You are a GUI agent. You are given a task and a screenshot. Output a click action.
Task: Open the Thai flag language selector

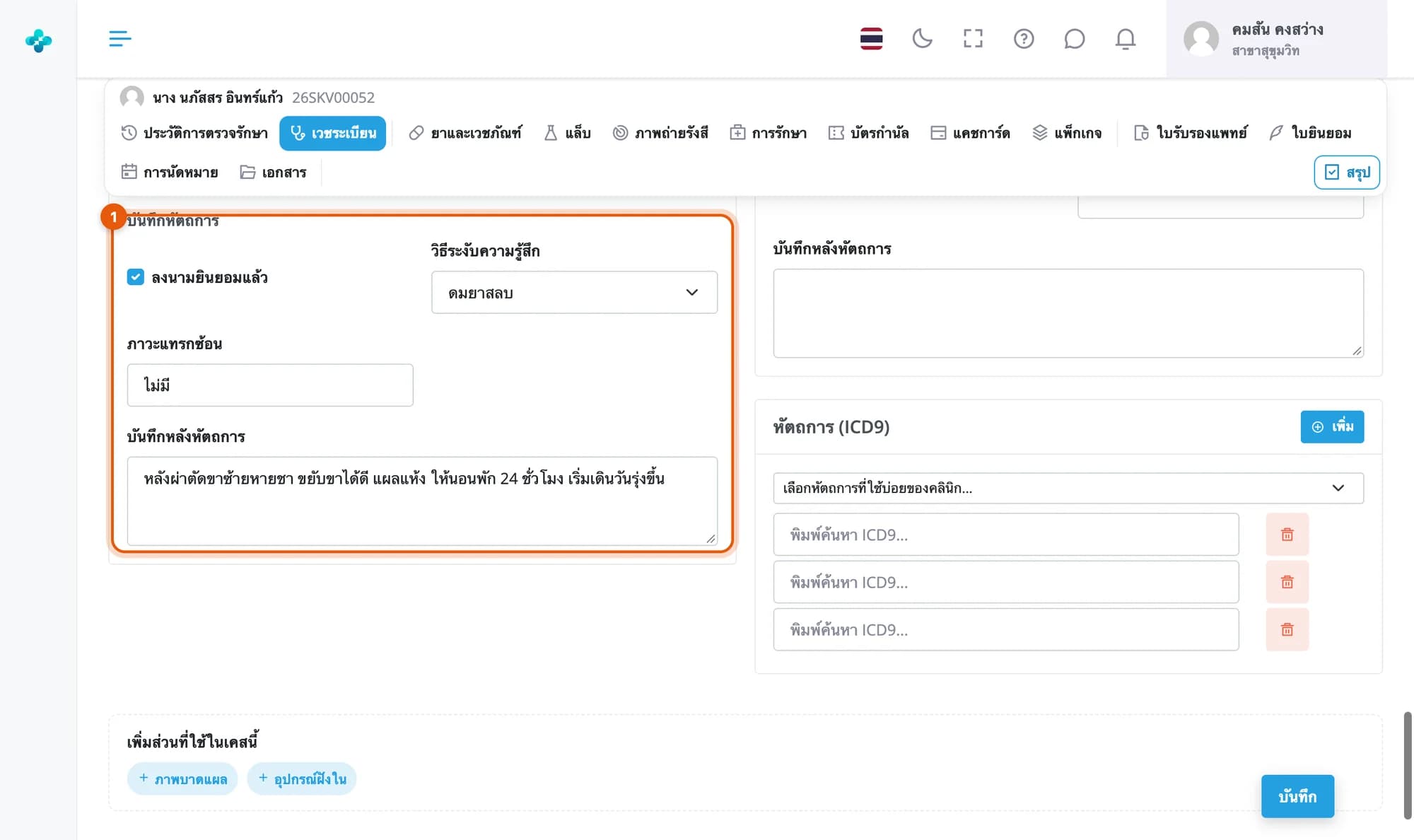click(871, 38)
